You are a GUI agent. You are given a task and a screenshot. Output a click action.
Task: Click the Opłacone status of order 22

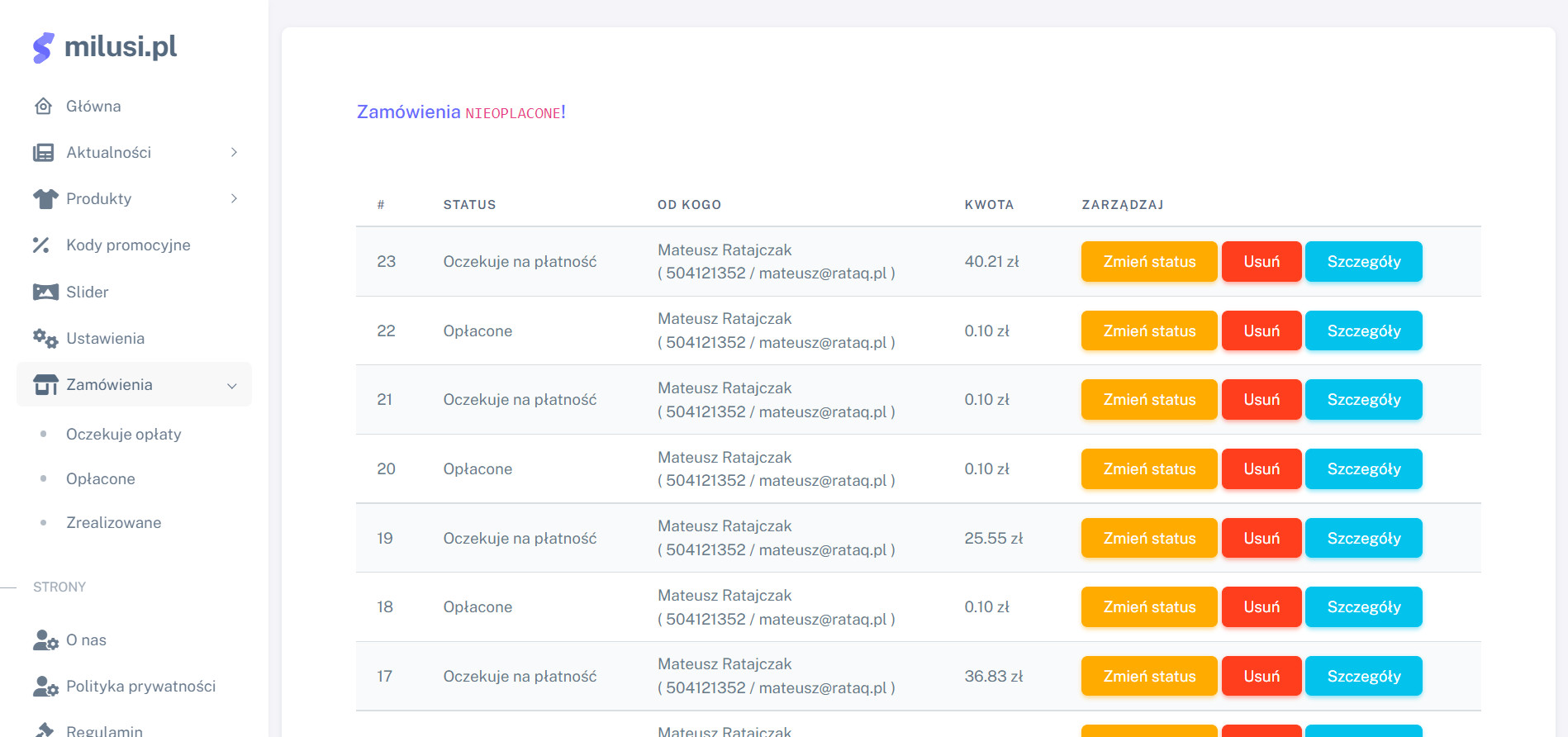pos(478,330)
